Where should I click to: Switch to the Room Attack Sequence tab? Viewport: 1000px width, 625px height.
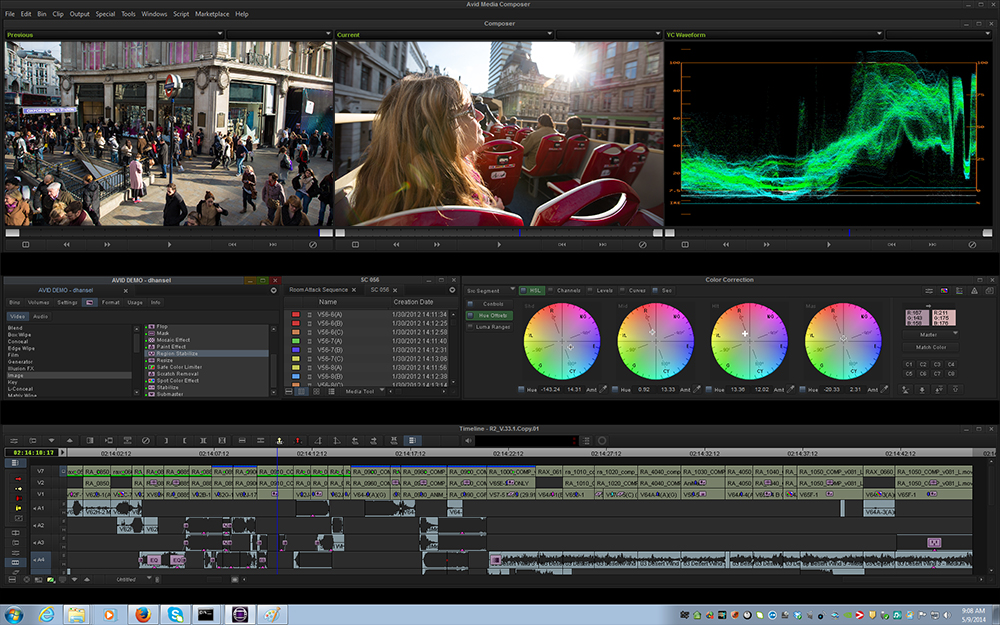pyautogui.click(x=319, y=290)
